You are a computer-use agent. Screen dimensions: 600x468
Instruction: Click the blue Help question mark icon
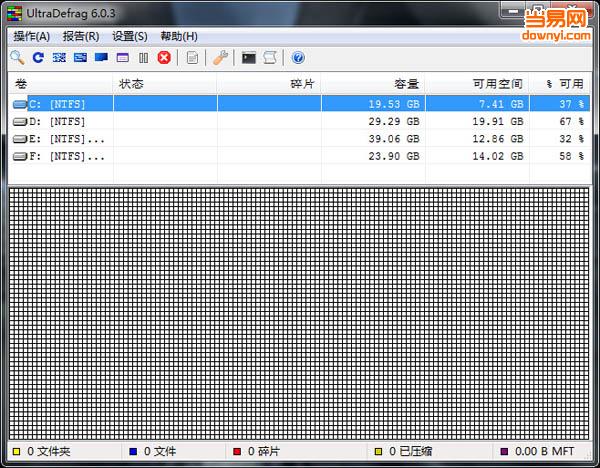(298, 58)
